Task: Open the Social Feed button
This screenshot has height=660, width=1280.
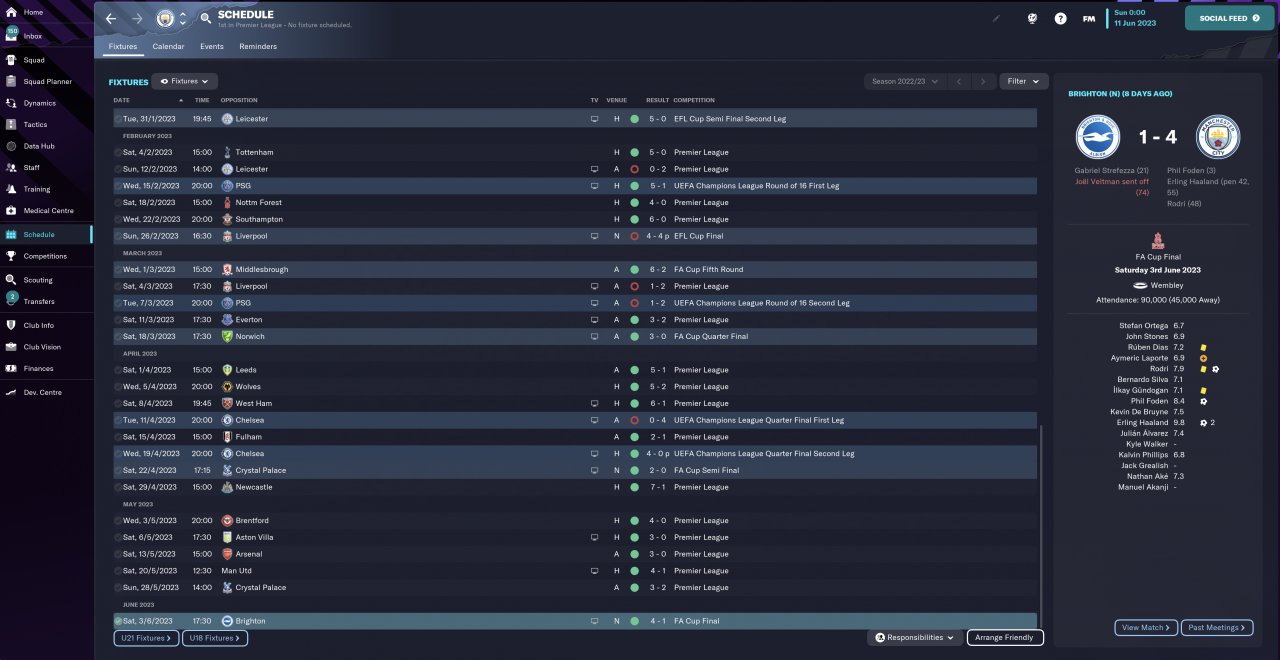Action: tap(1229, 18)
